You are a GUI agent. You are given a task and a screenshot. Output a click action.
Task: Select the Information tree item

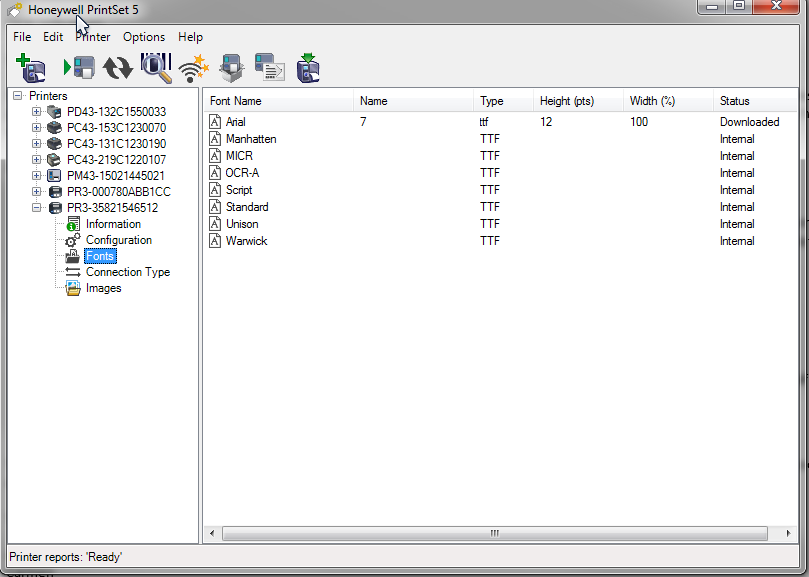pyautogui.click(x=114, y=224)
